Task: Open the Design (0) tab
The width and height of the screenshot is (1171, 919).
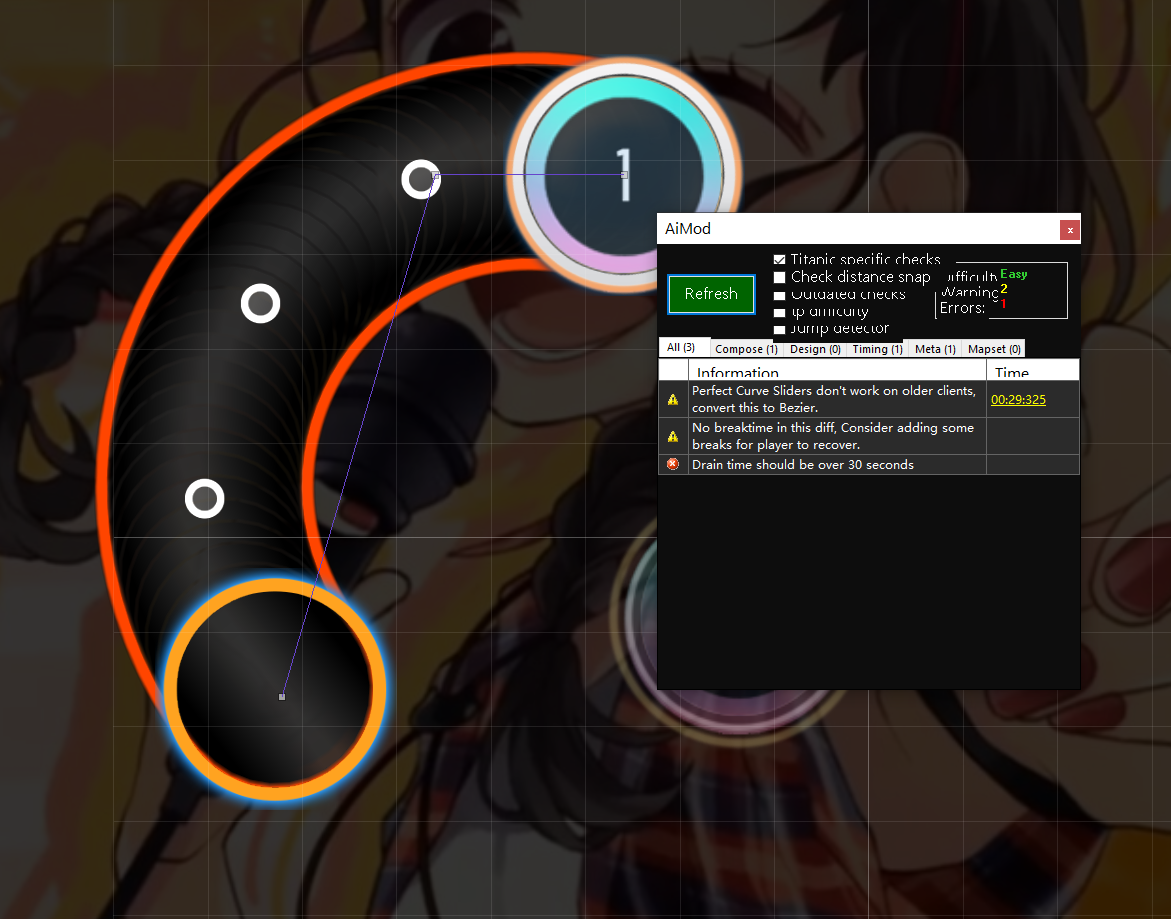Action: click(815, 349)
